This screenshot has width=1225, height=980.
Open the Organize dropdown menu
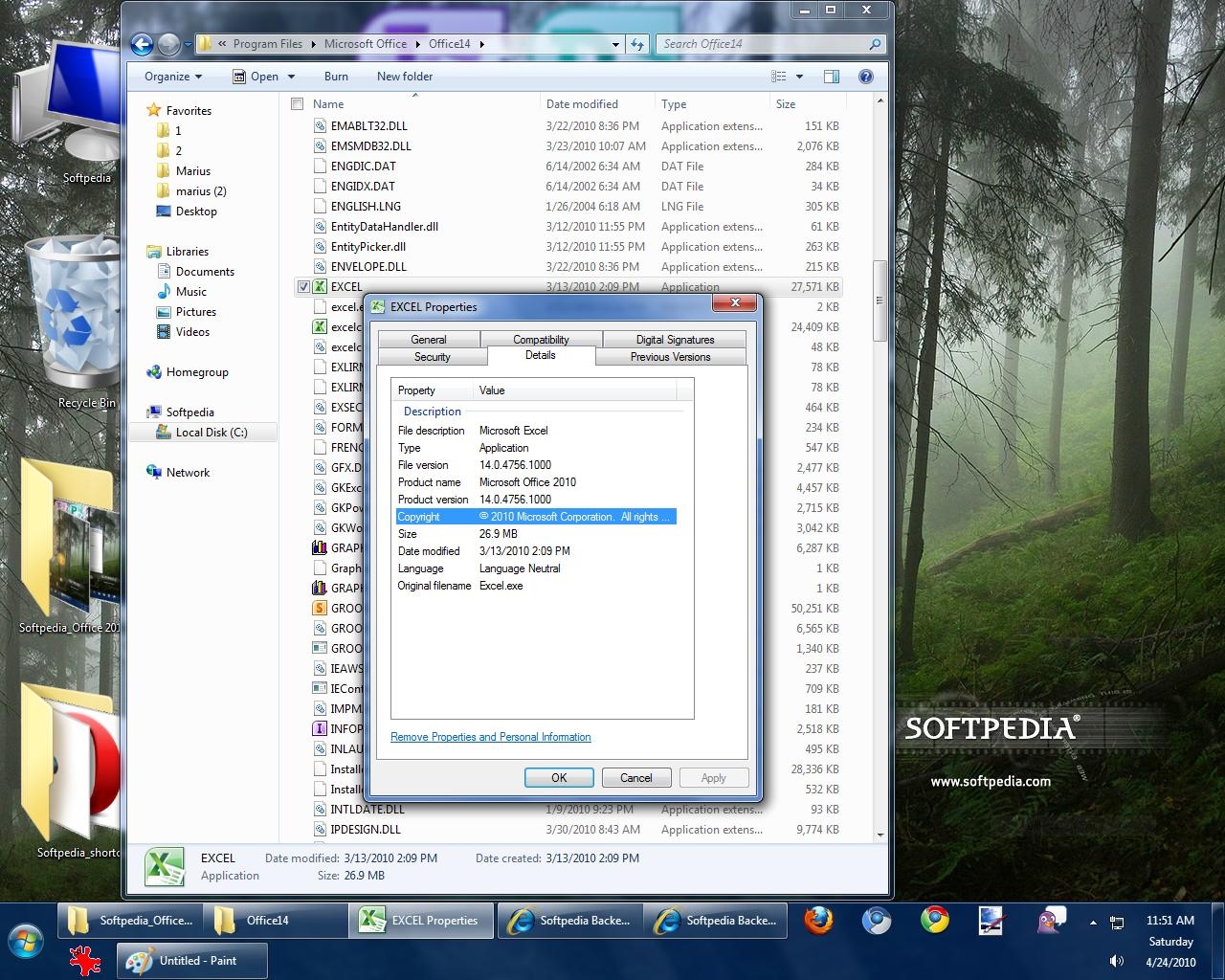(173, 77)
